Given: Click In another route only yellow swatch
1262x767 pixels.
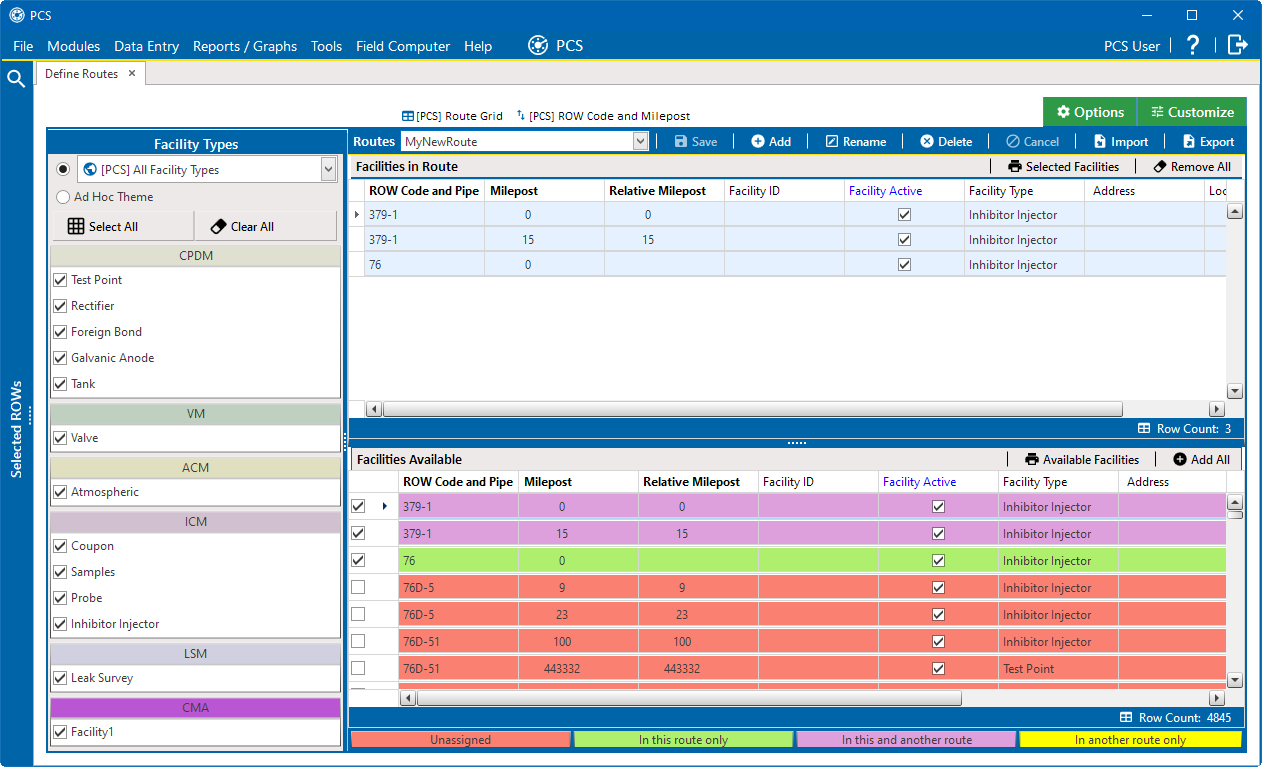Looking at the screenshot, I should [x=1130, y=740].
